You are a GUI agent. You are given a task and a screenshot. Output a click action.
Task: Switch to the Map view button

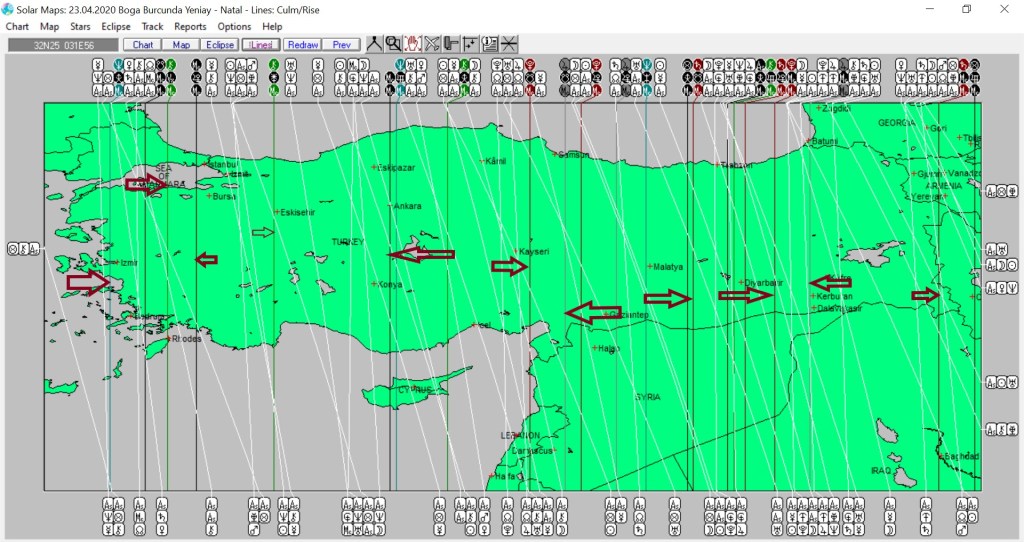[x=181, y=45]
